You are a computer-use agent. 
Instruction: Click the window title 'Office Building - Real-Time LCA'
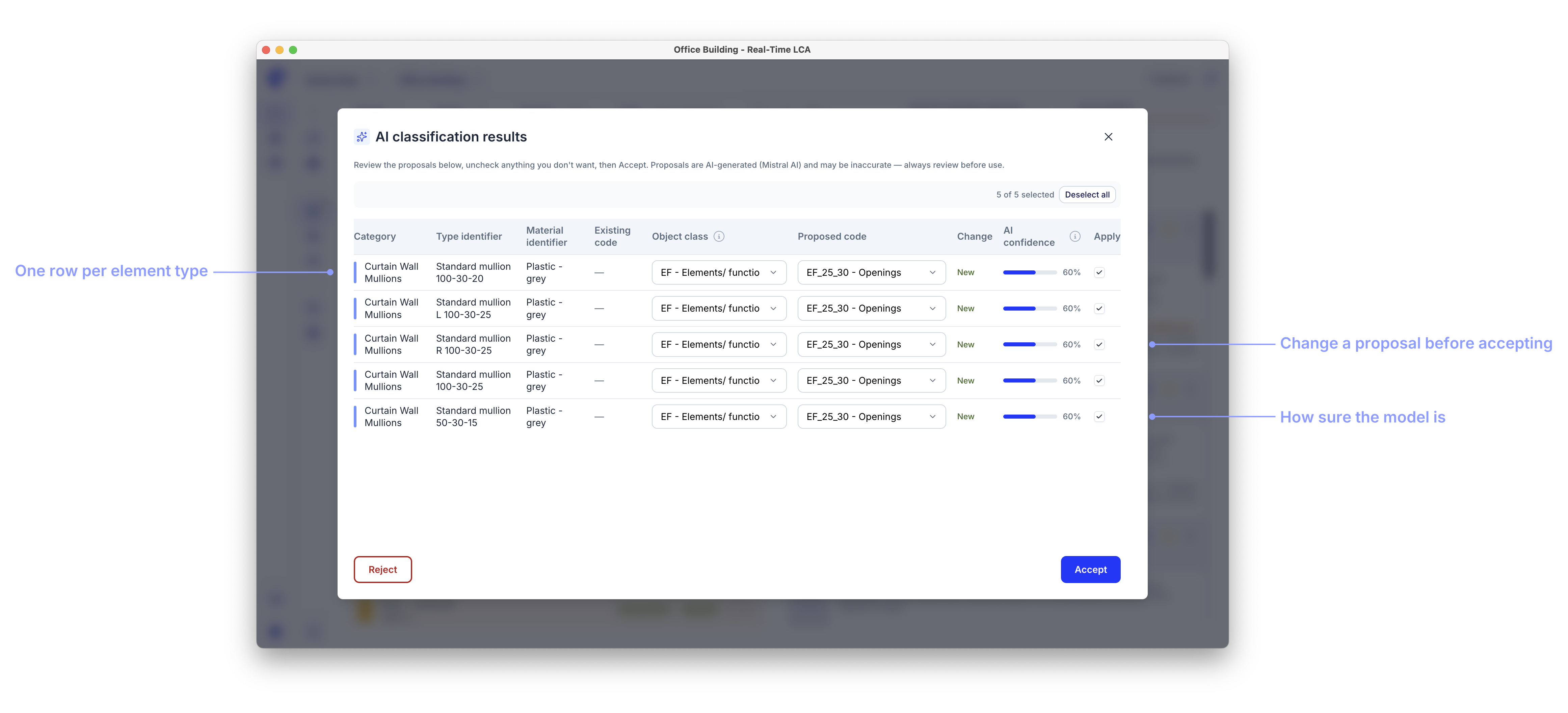tap(741, 50)
